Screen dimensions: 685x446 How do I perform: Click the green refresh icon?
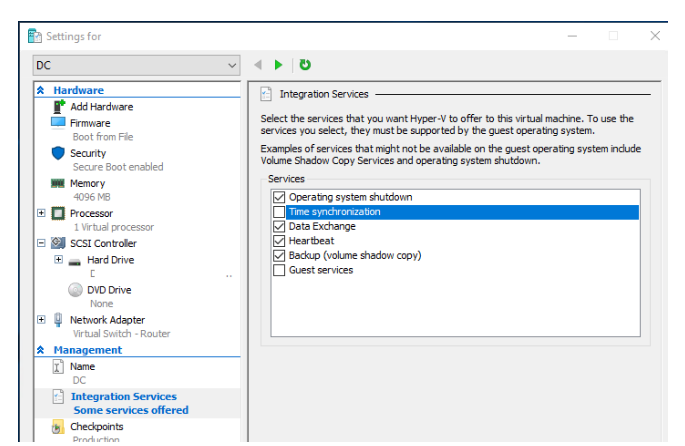pos(305,65)
